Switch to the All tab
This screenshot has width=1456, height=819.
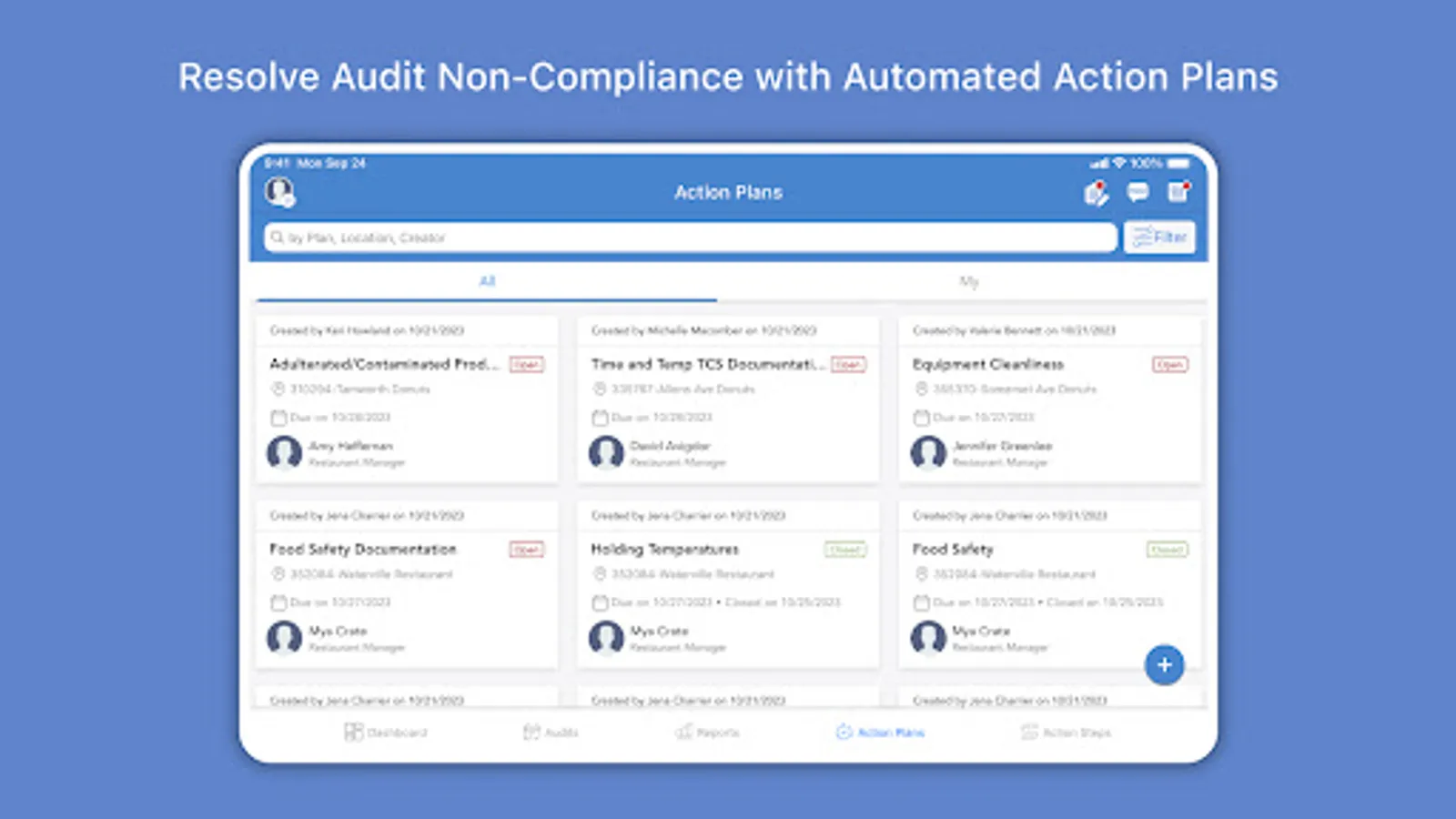(x=487, y=281)
